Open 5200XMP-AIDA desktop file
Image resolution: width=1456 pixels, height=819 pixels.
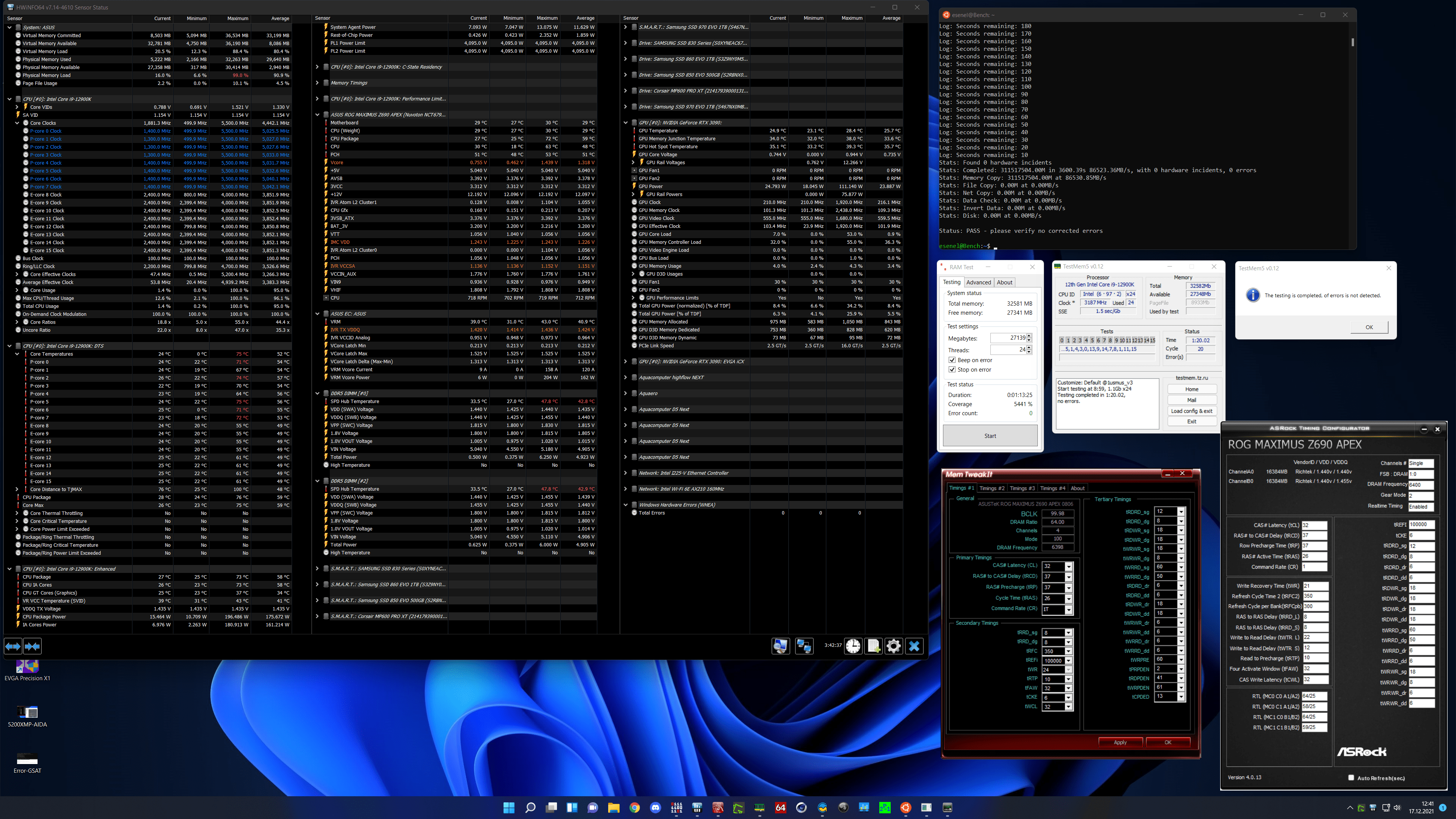point(27,717)
